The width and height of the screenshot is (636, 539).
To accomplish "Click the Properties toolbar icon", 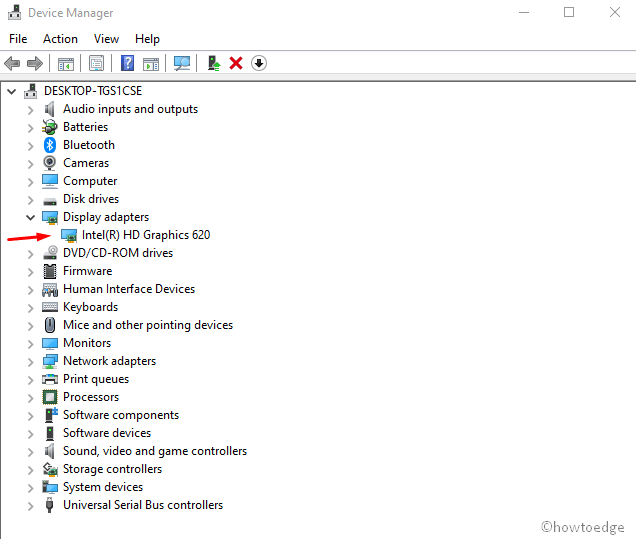I will 97,63.
